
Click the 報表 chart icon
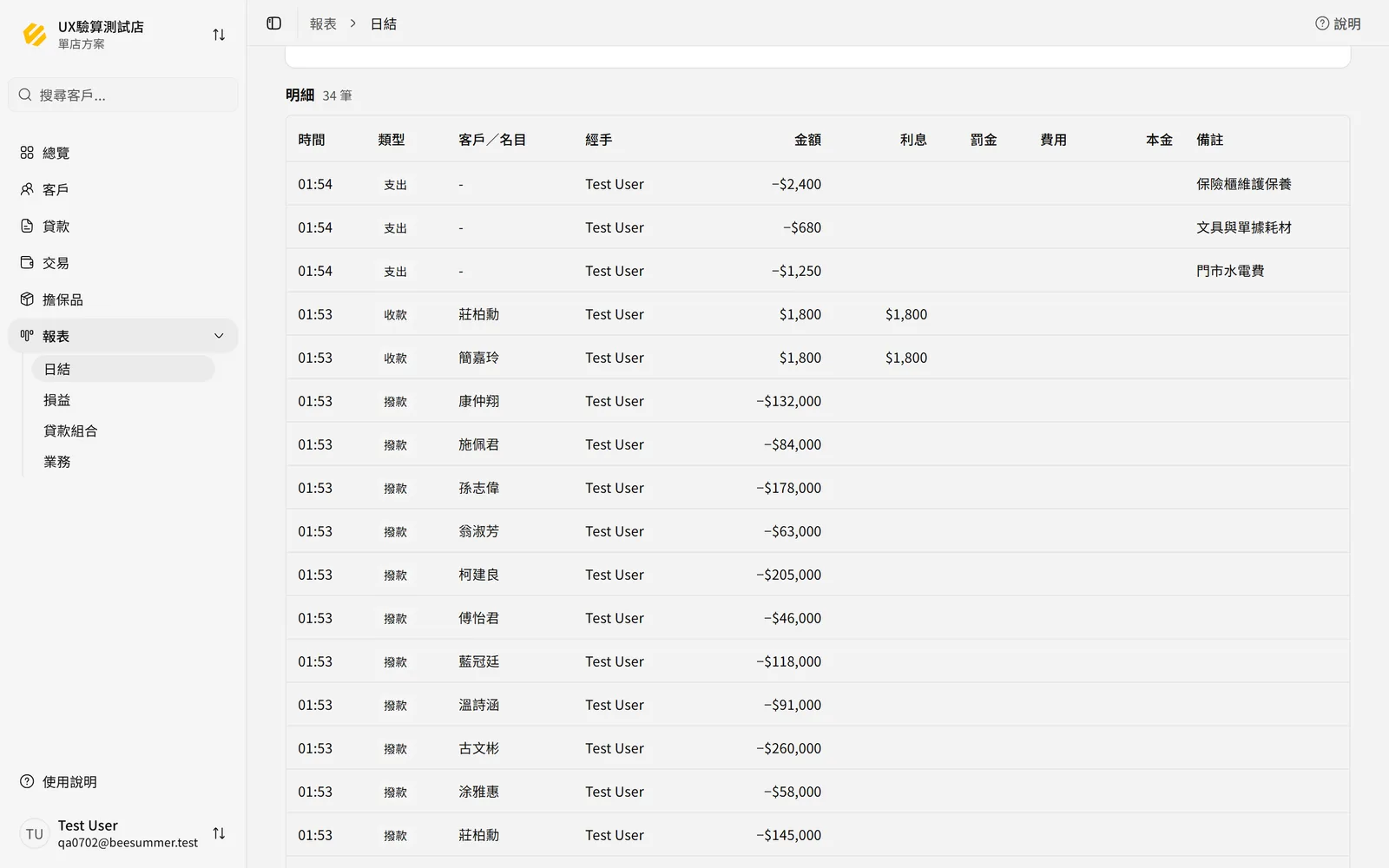[27, 336]
